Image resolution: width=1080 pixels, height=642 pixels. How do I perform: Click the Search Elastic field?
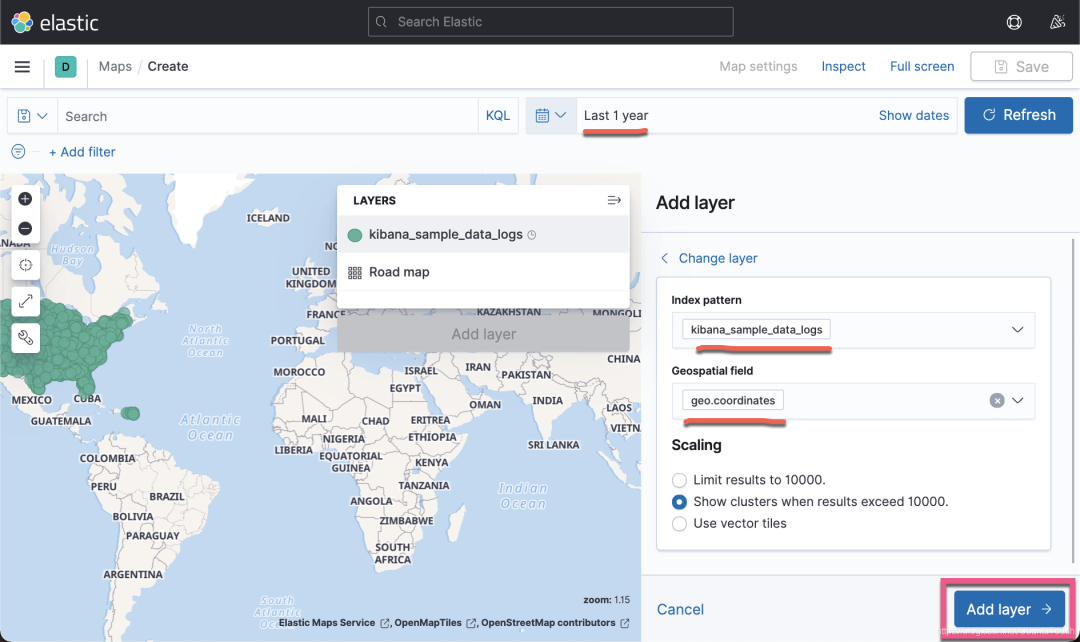tap(550, 22)
